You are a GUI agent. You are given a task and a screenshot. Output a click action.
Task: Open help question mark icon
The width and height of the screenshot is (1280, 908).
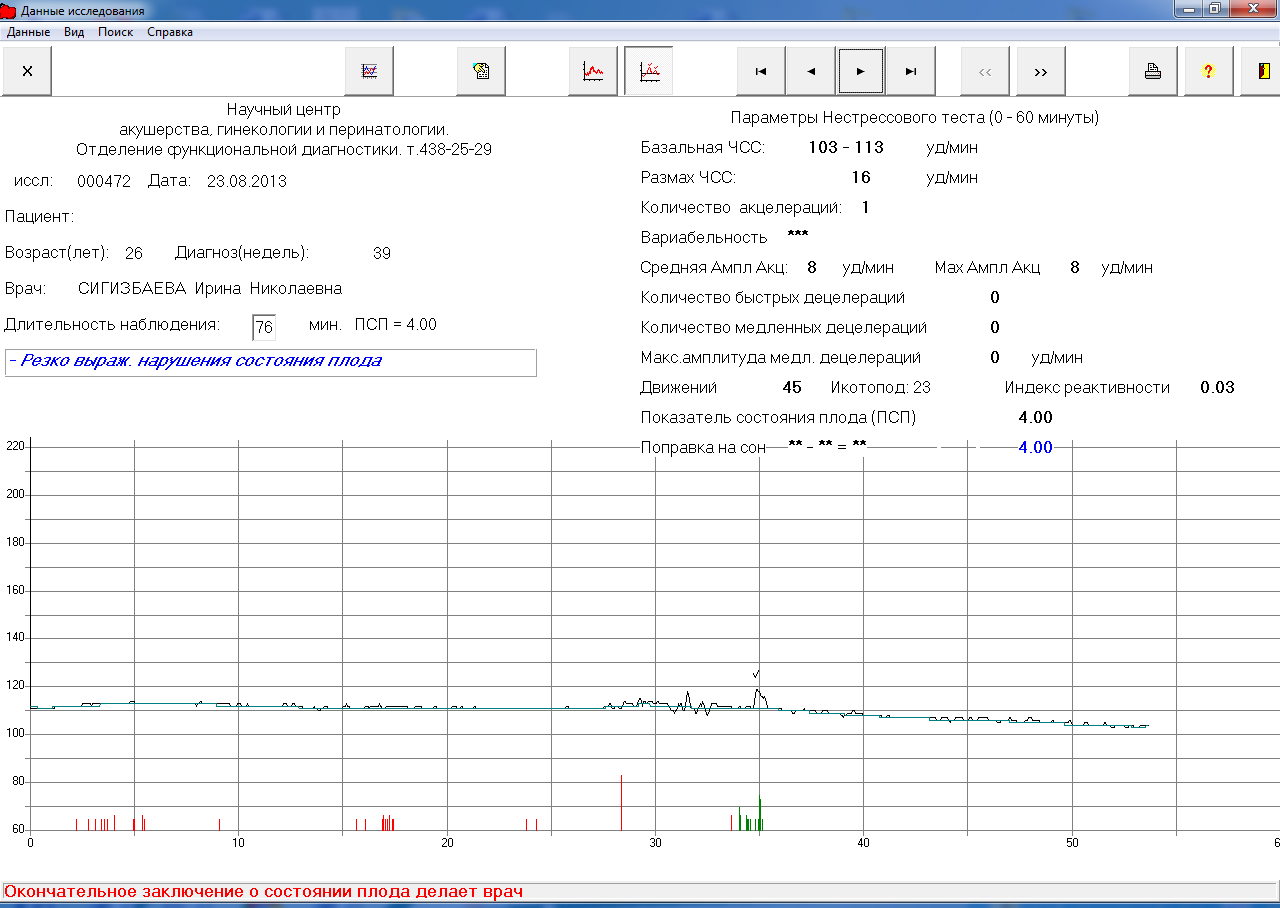(1209, 71)
